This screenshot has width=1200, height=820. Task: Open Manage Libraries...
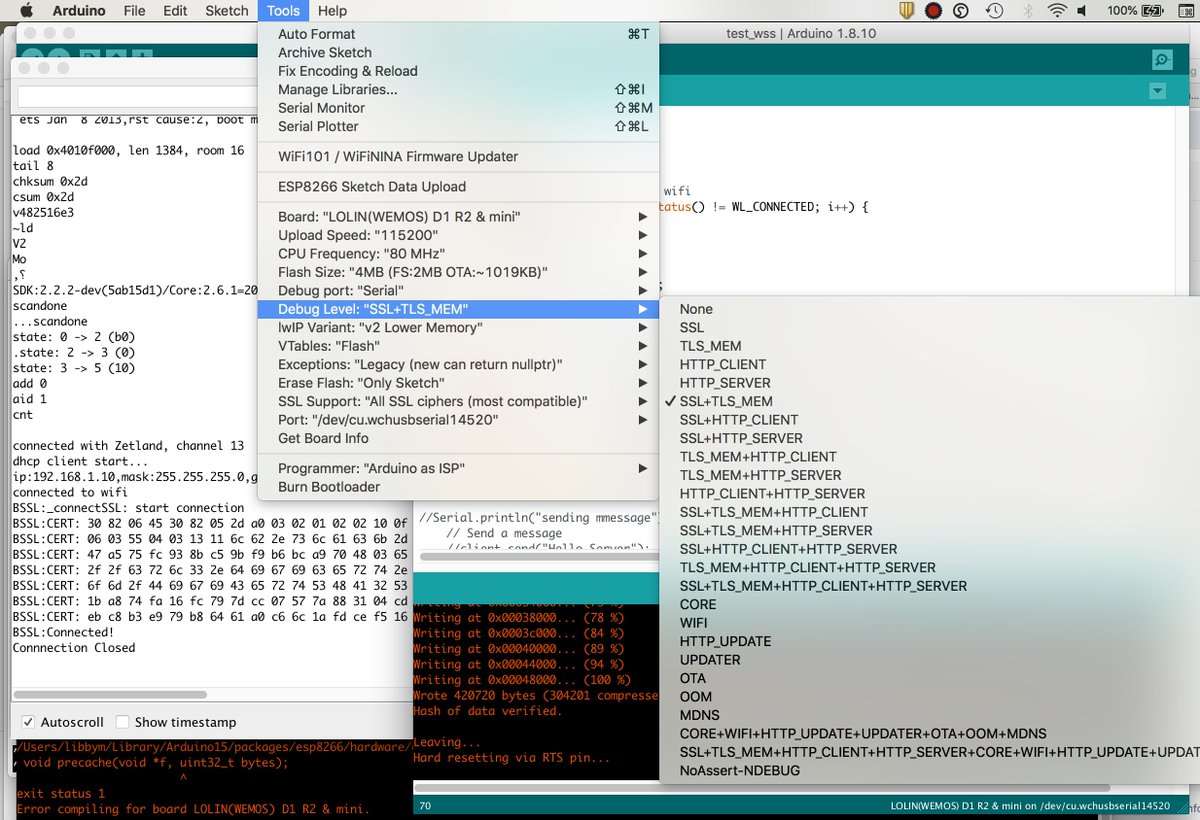[x=458, y=89]
